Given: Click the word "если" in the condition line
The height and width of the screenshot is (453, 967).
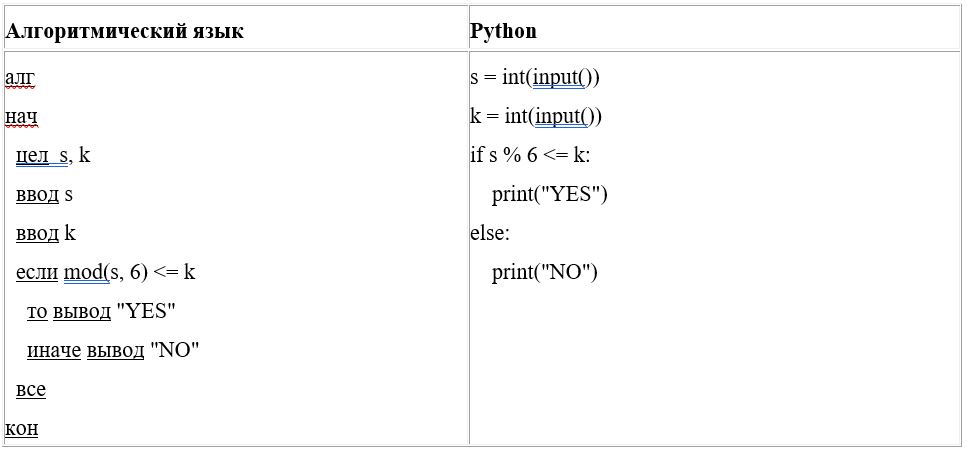Looking at the screenshot, I should (x=37, y=273).
